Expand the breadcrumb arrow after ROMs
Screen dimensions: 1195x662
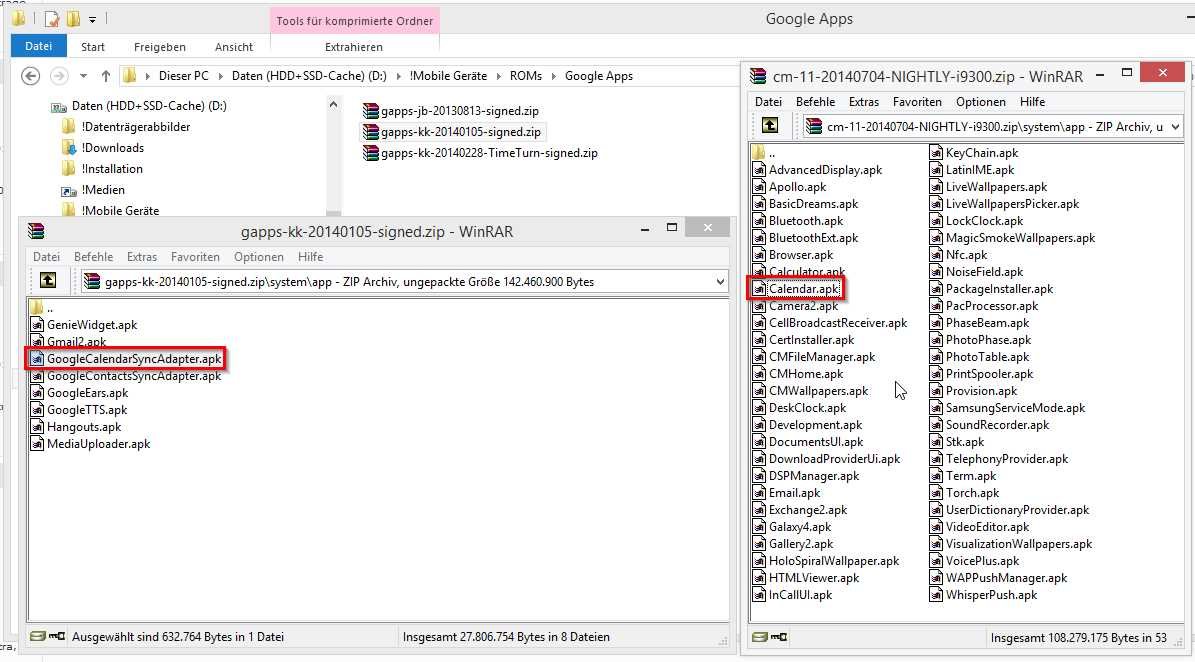553,76
